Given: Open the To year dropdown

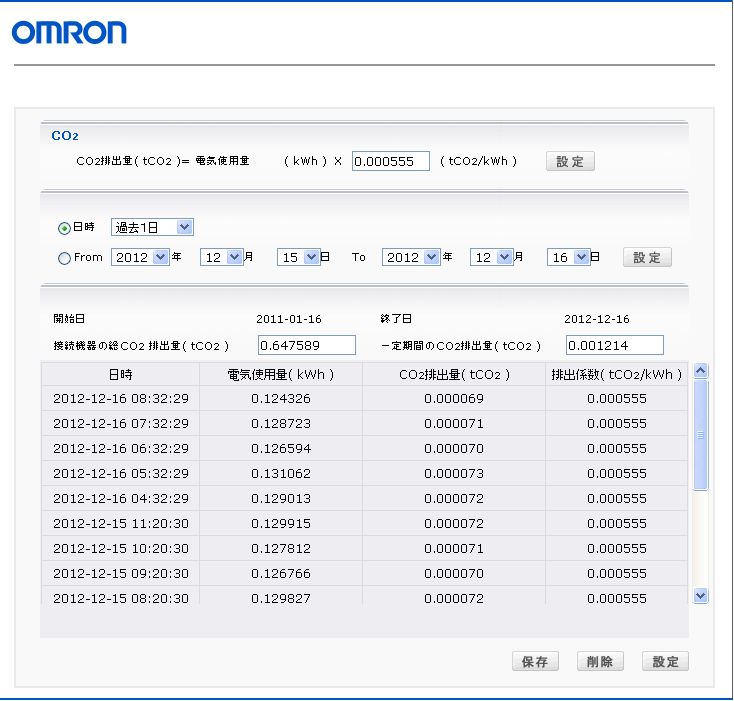Looking at the screenshot, I should coord(412,257).
